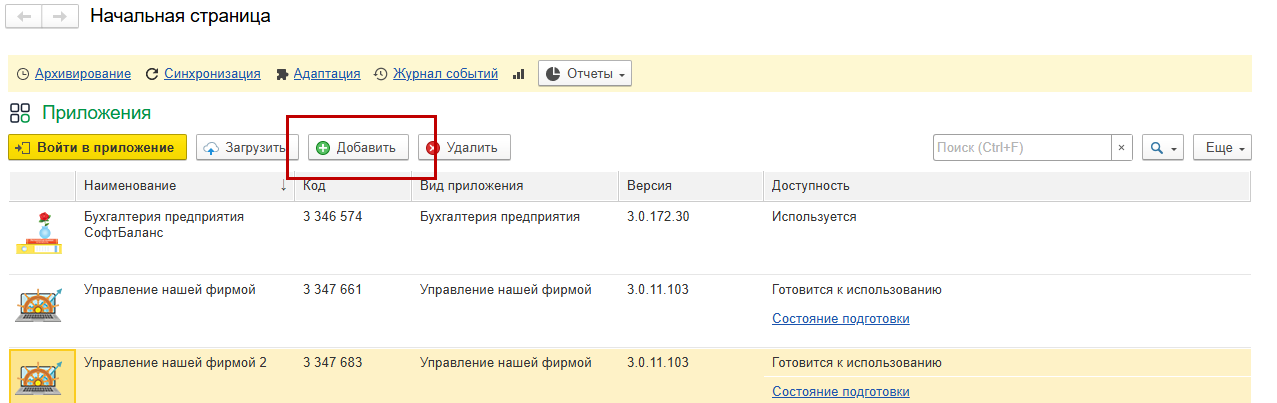Click the bar chart icon in toolbar
Screen dimensions: 1277x403
[x=519, y=74]
